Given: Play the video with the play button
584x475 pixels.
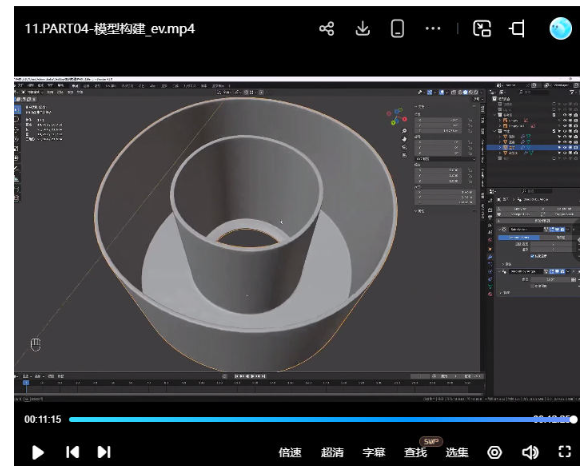Looking at the screenshot, I should pos(38,453).
